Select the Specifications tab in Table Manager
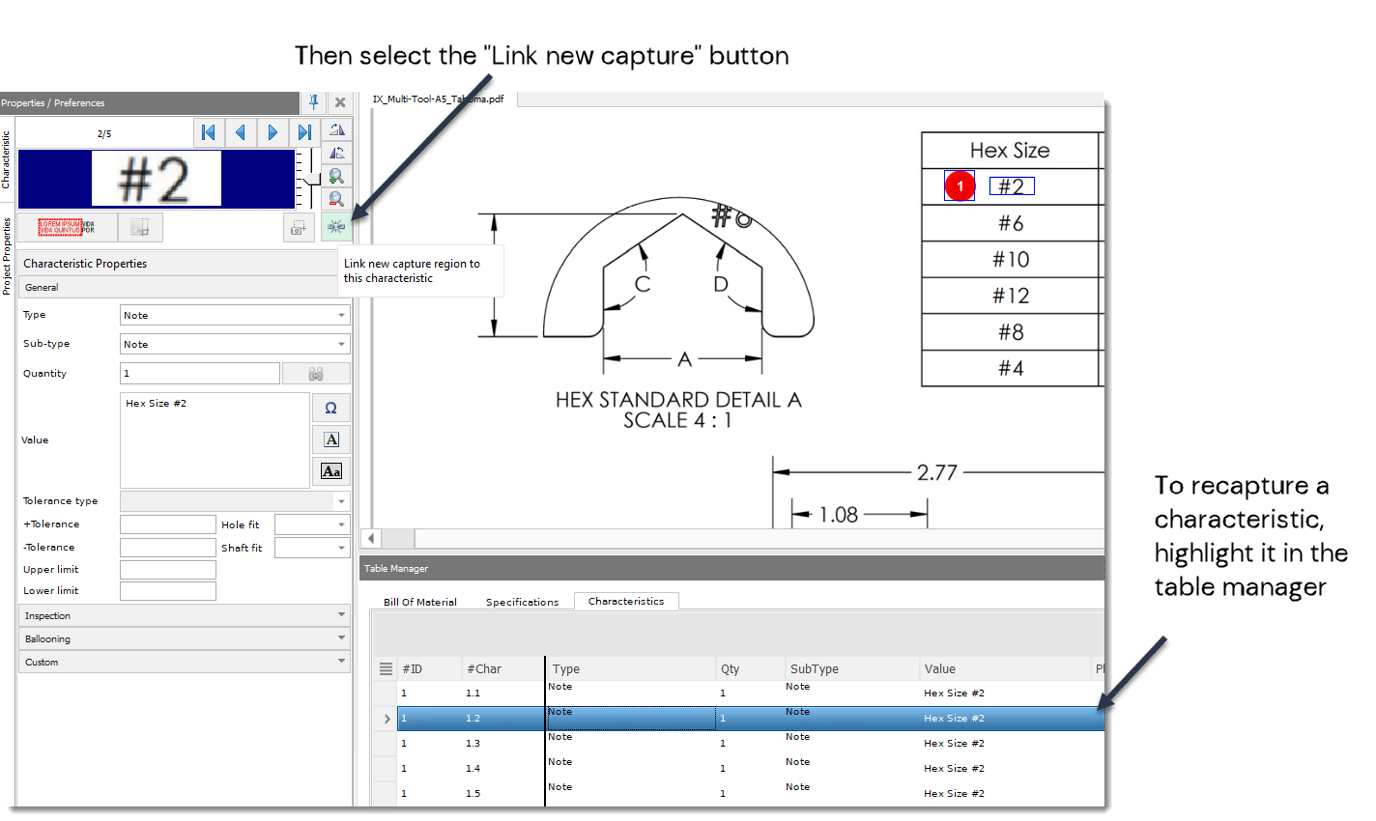 tap(522, 601)
